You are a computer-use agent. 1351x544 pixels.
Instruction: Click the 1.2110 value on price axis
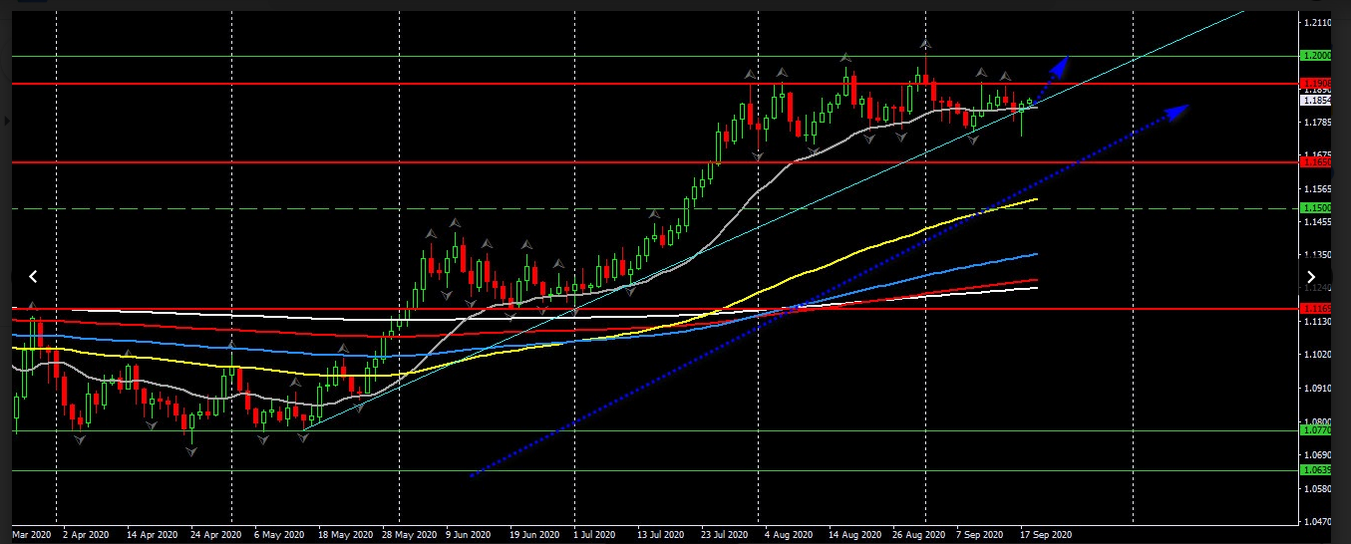click(1317, 23)
